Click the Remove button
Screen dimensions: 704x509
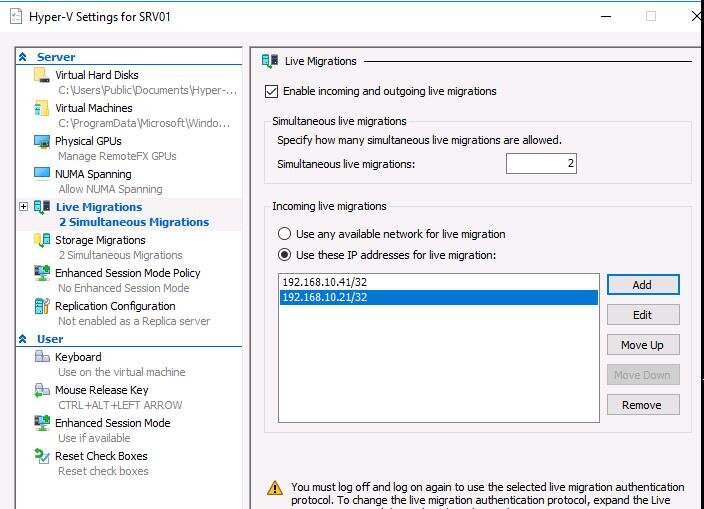643,405
